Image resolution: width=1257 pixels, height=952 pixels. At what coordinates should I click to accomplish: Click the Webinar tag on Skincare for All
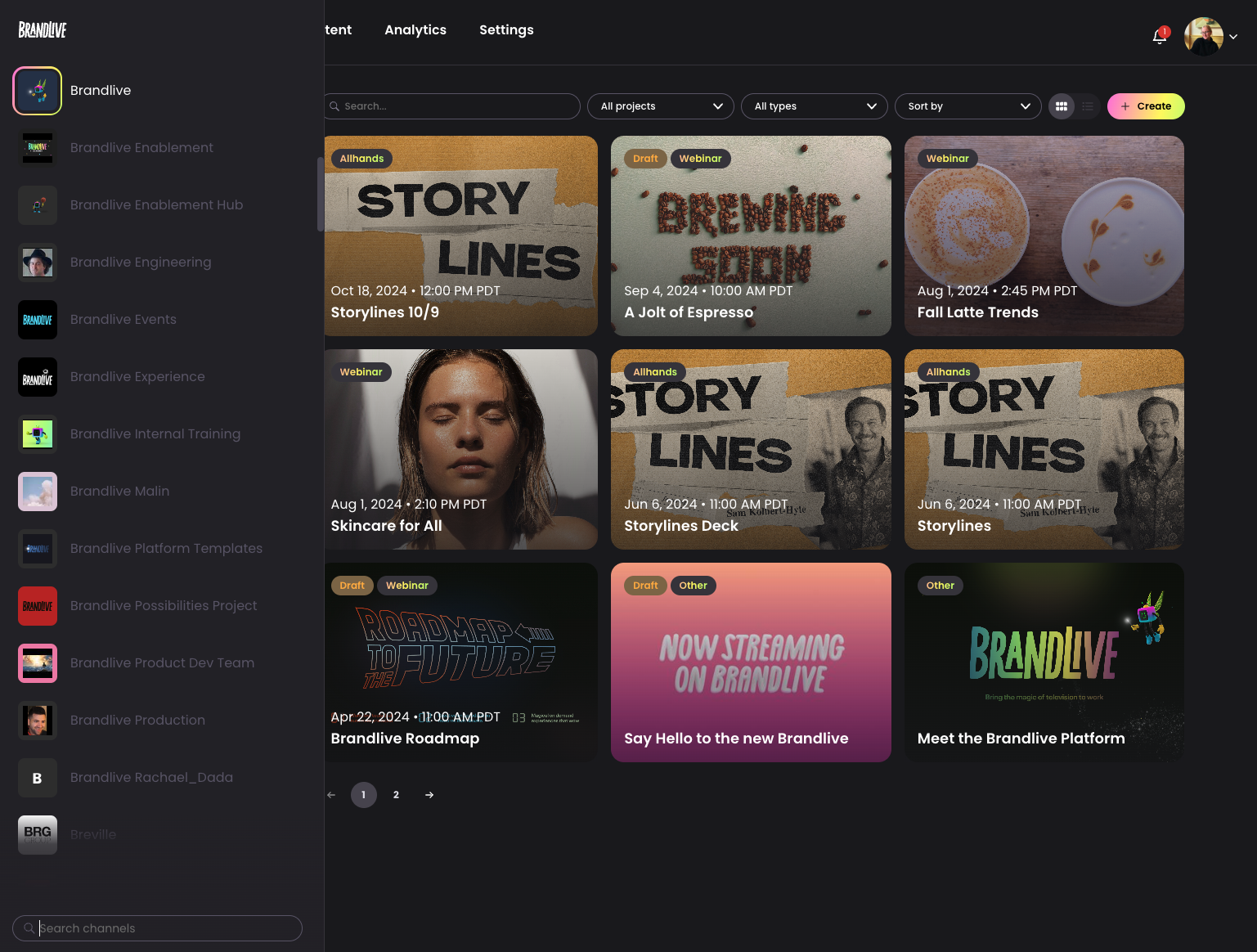(361, 372)
